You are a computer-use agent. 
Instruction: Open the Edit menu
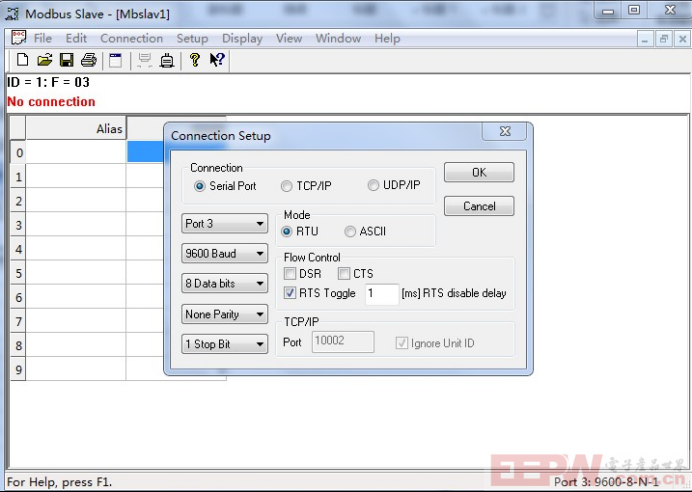tap(76, 38)
